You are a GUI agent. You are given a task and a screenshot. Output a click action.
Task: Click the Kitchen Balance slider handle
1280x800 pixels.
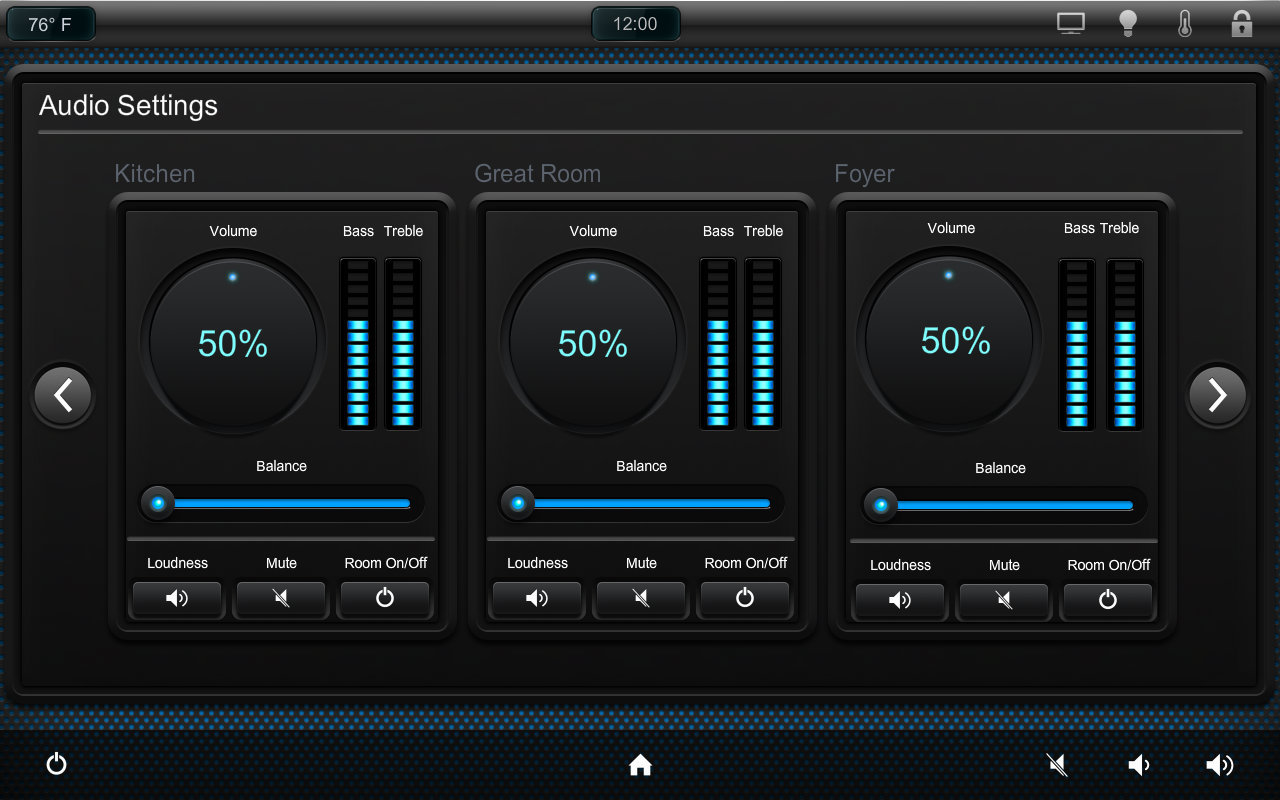158,503
